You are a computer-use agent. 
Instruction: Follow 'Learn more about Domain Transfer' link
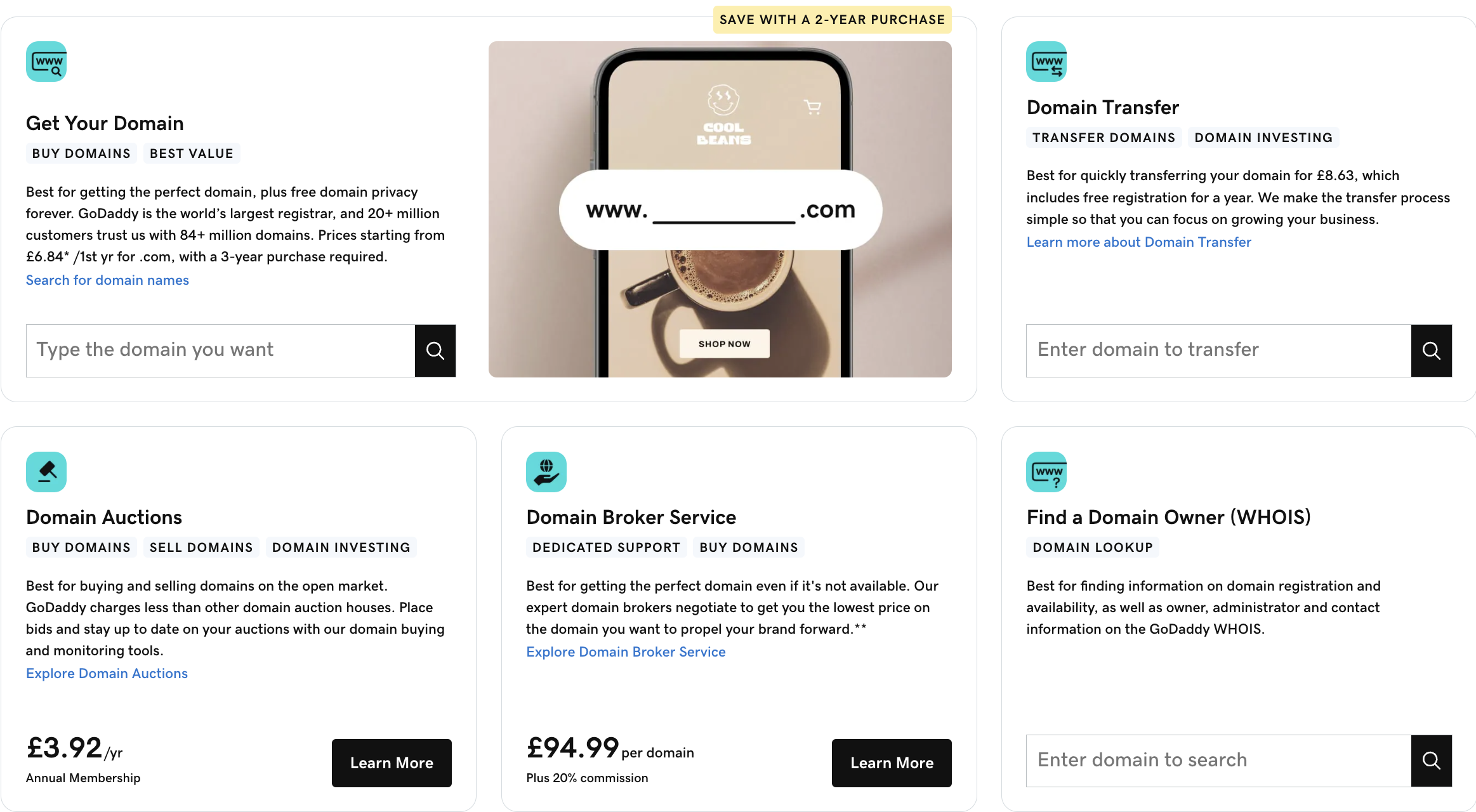pyautogui.click(x=1138, y=242)
